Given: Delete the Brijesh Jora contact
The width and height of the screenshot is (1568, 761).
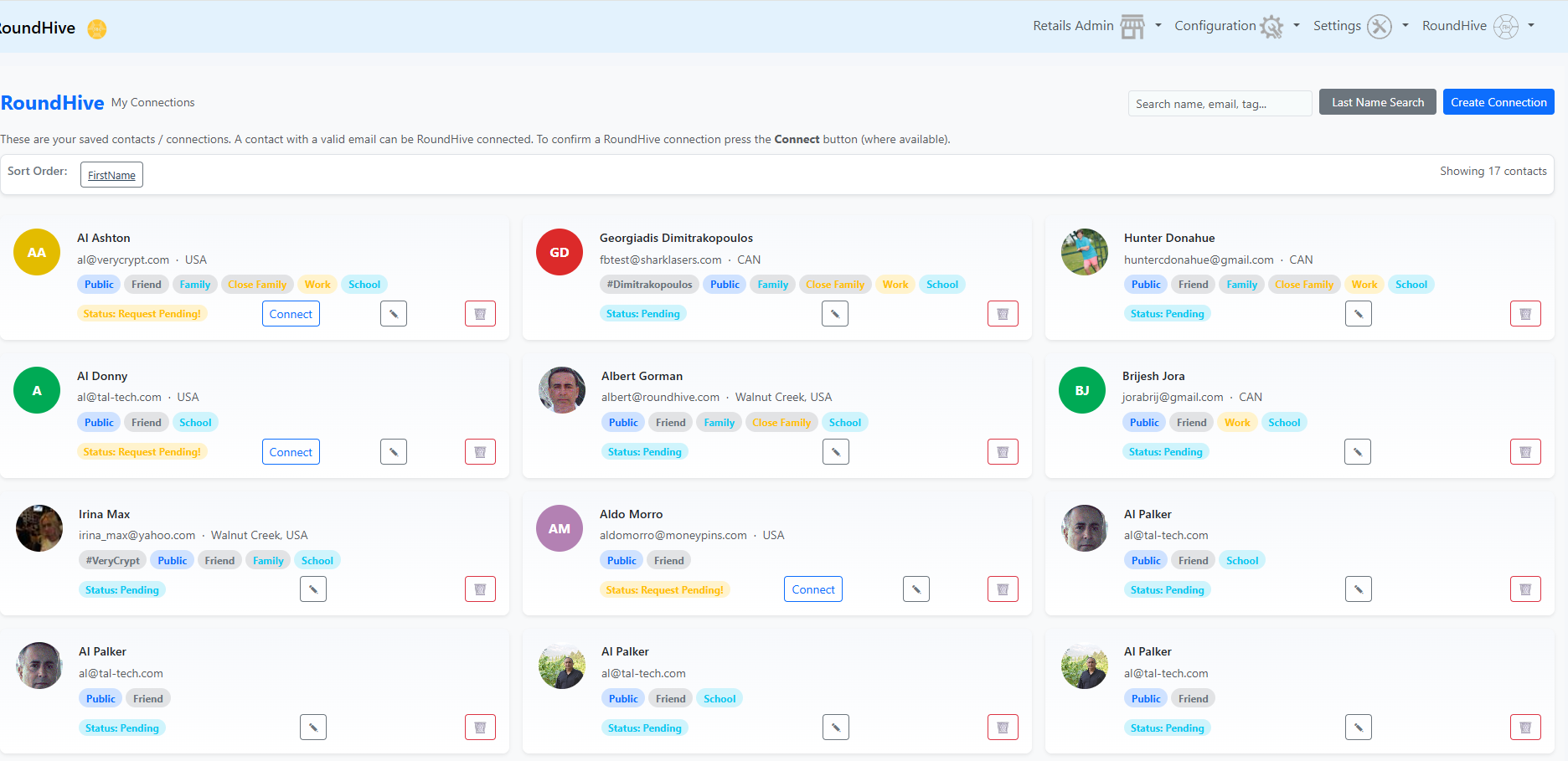Looking at the screenshot, I should [1525, 452].
